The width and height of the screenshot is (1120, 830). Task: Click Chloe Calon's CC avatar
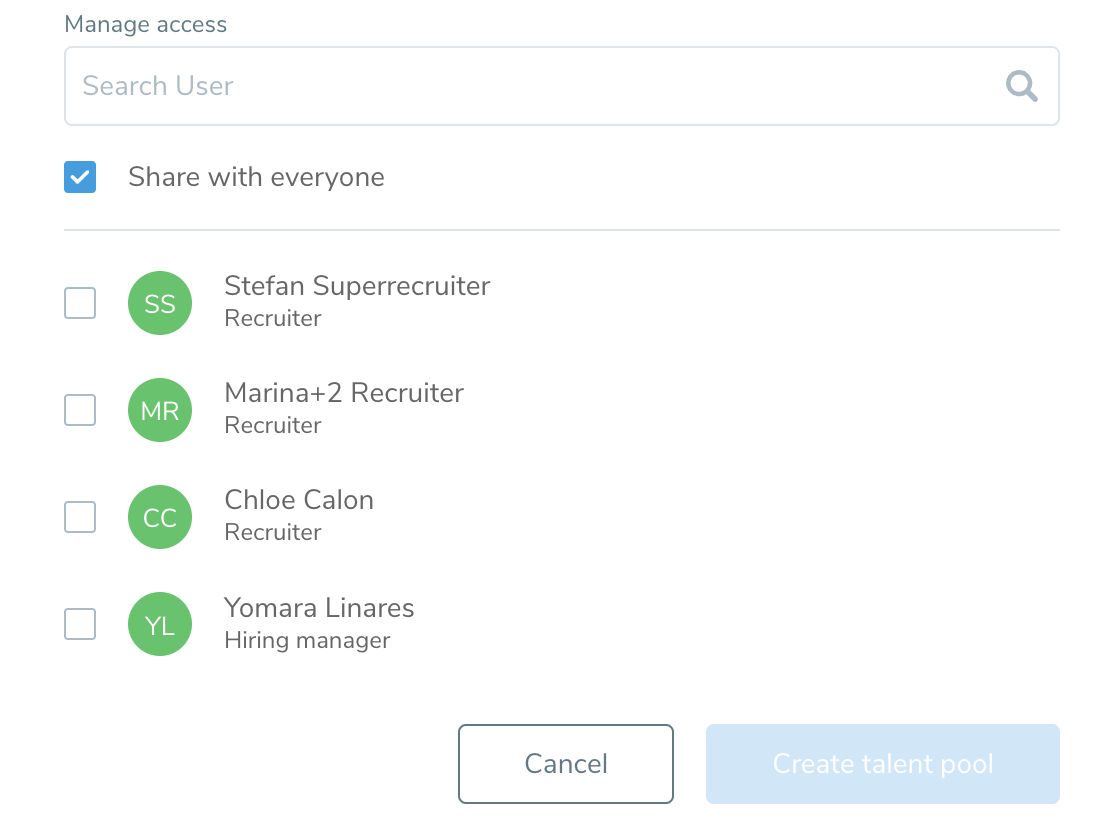(160, 517)
